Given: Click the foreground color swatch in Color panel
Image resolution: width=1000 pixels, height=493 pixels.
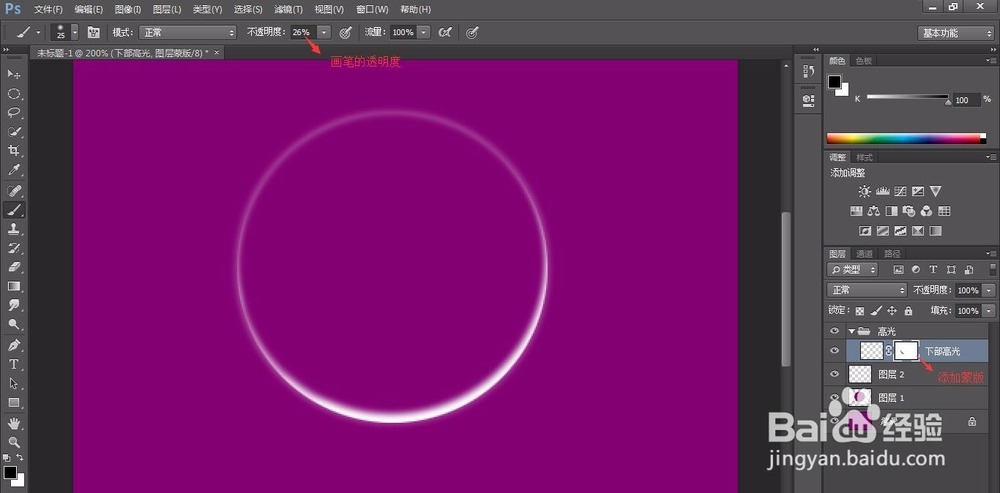Looking at the screenshot, I should (x=834, y=82).
